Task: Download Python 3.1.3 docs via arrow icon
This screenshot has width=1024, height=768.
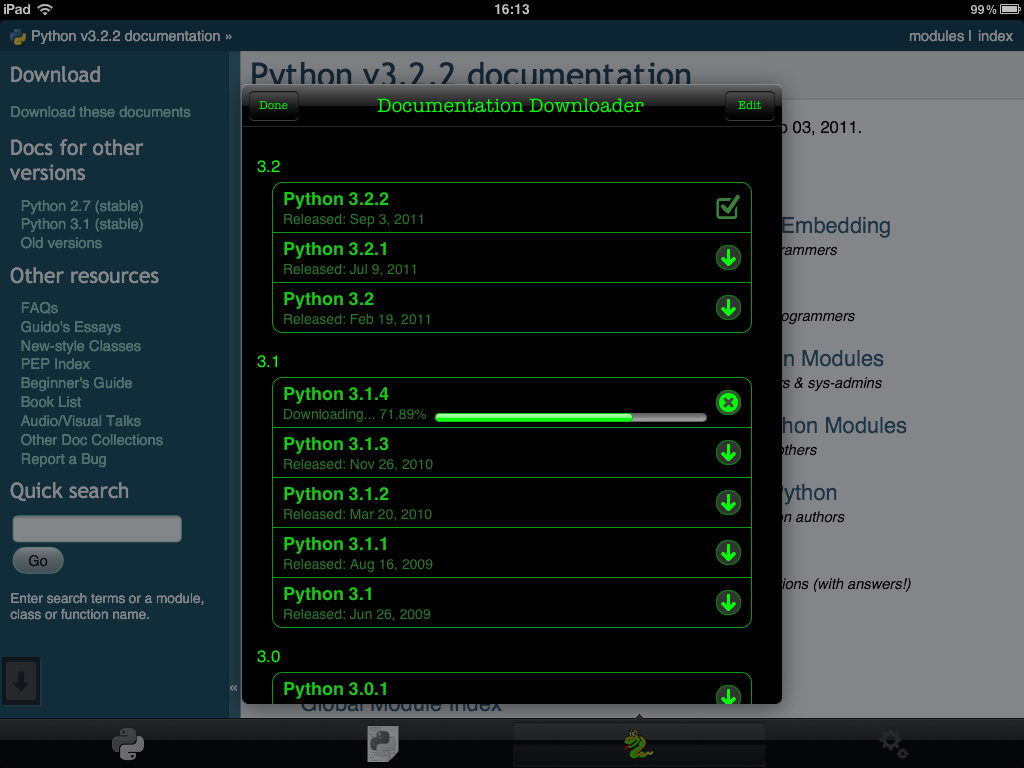Action: tap(728, 453)
